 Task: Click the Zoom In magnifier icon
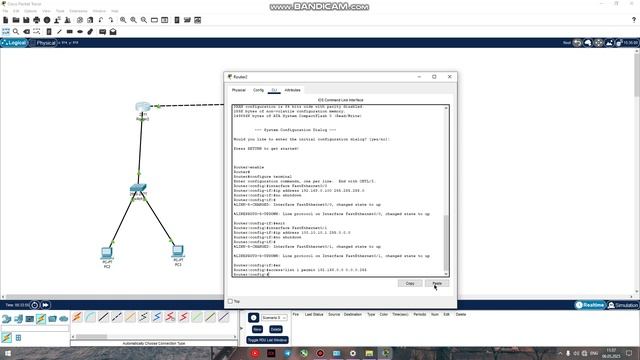tap(123, 20)
